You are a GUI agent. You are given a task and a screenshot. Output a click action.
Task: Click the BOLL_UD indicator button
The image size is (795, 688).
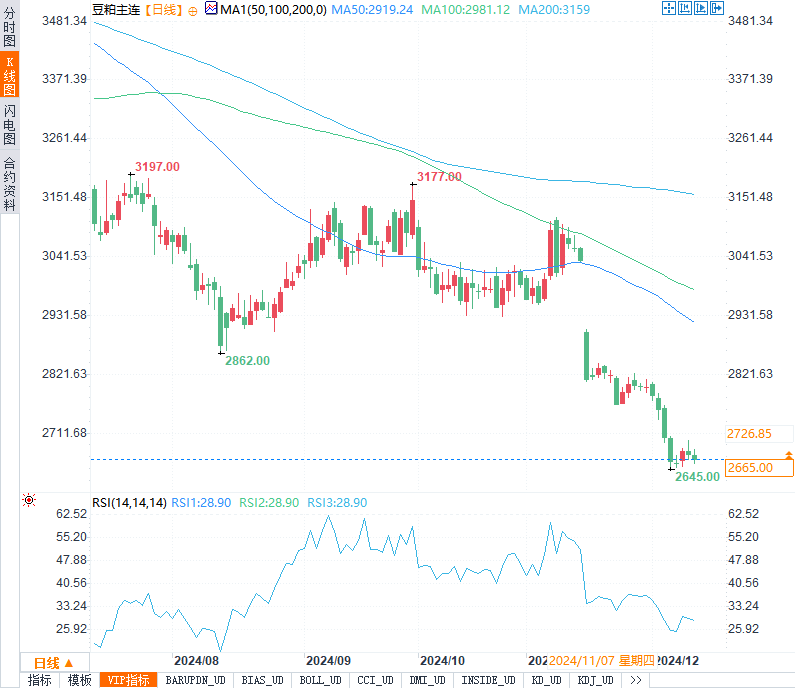click(320, 680)
